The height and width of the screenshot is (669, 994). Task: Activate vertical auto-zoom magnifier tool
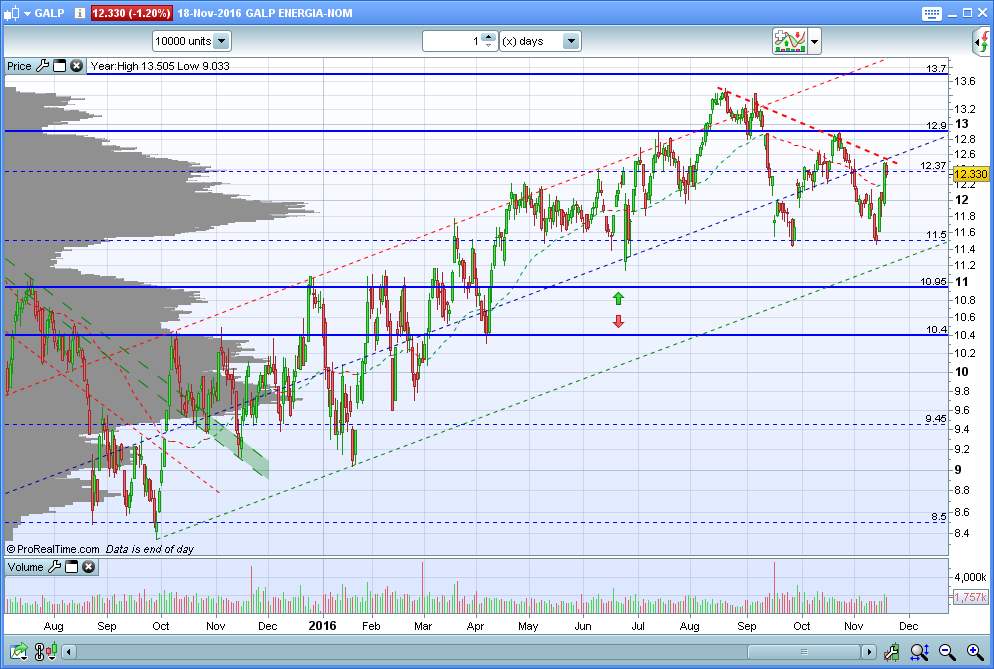tap(919, 651)
